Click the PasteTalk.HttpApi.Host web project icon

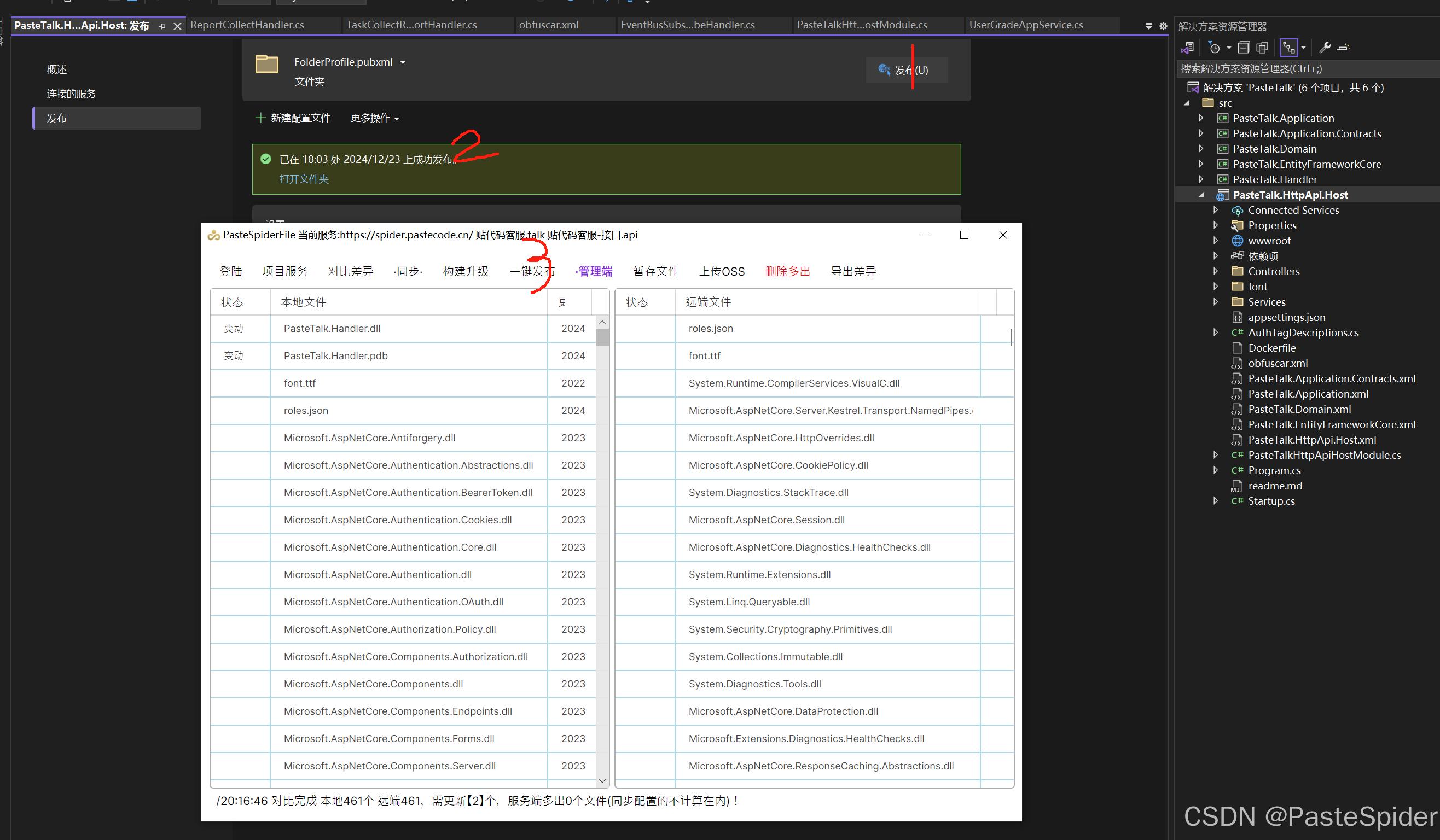pyautogui.click(x=1222, y=195)
